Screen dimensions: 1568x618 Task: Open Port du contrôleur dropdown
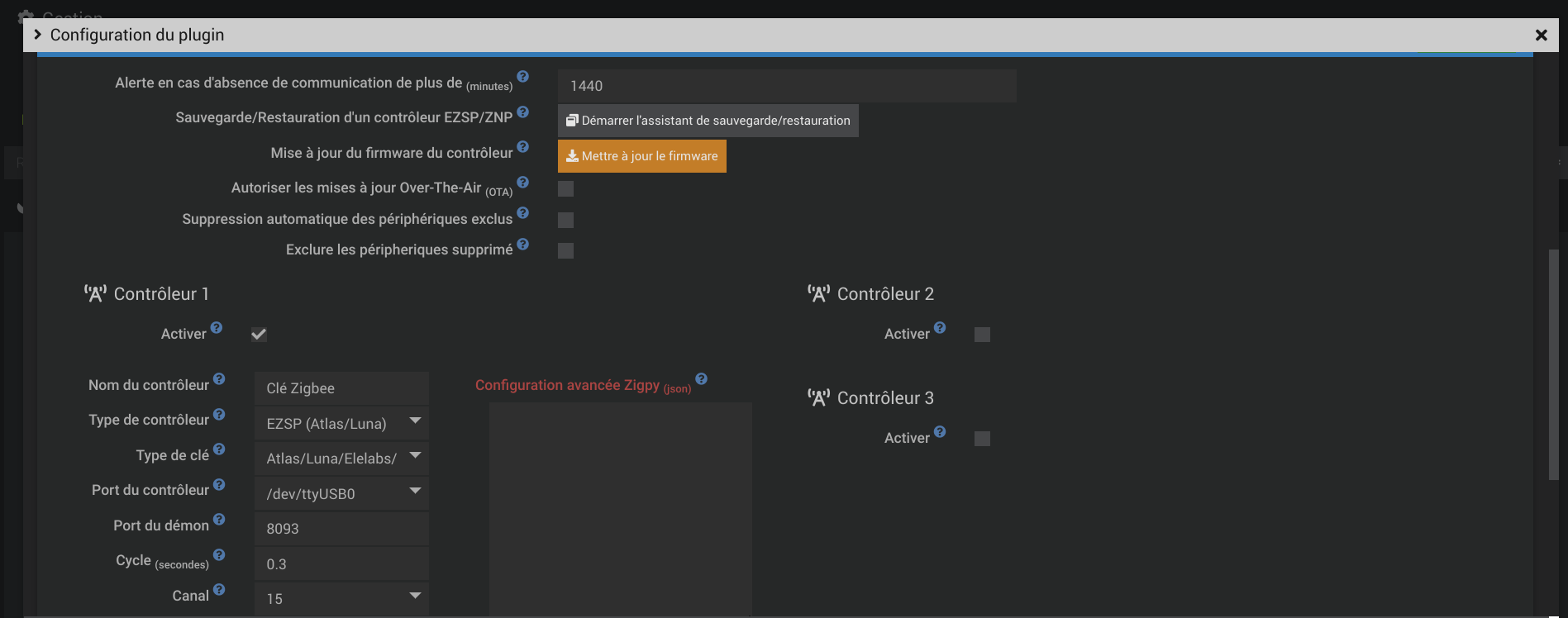(x=341, y=493)
